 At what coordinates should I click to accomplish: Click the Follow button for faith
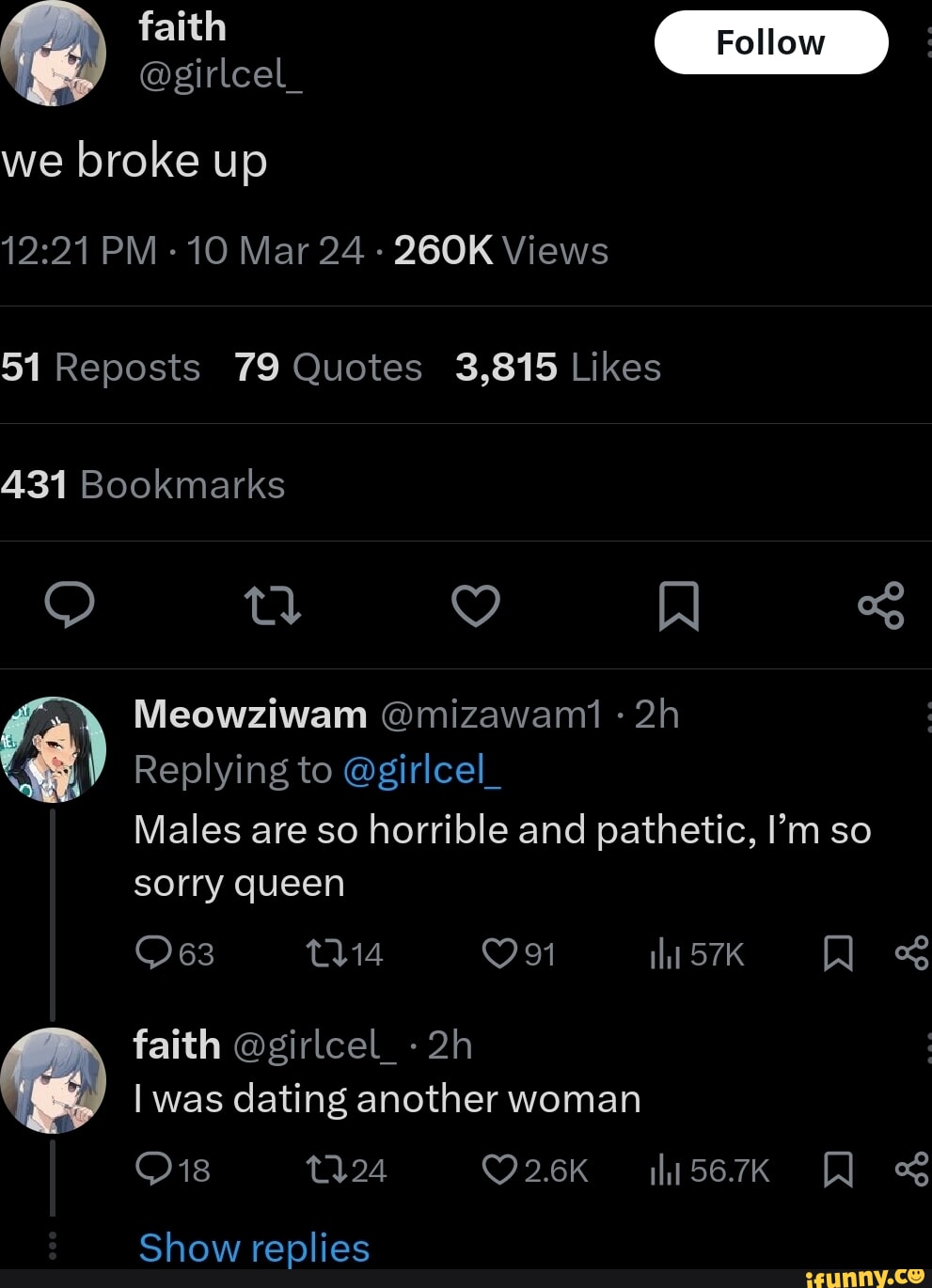click(x=770, y=42)
